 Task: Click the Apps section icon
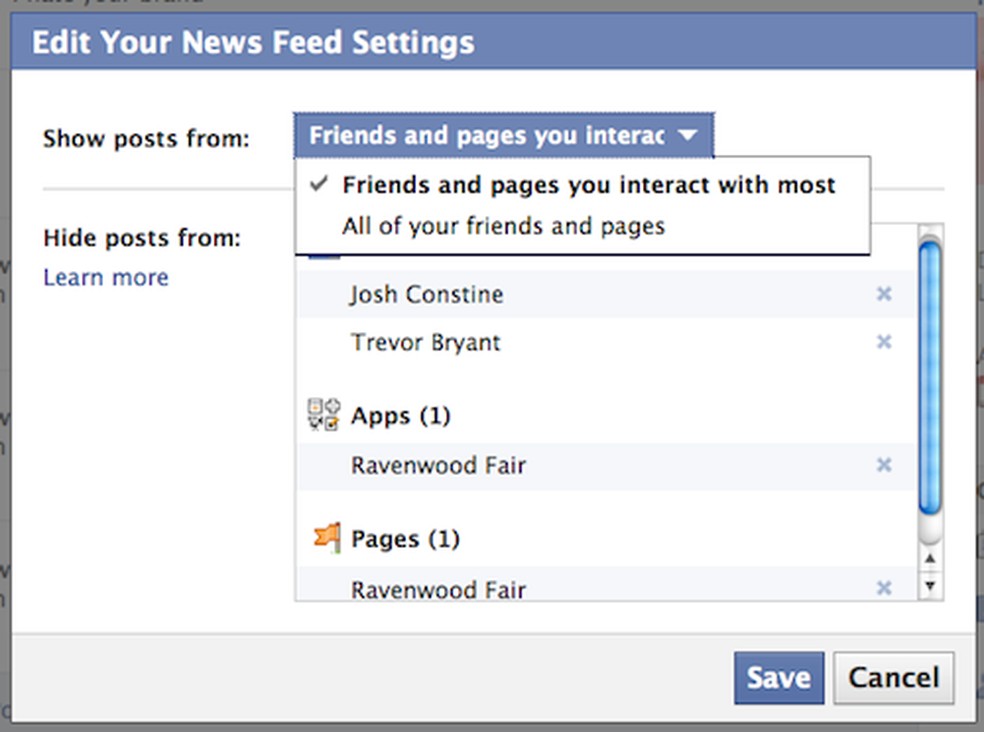(x=322, y=414)
